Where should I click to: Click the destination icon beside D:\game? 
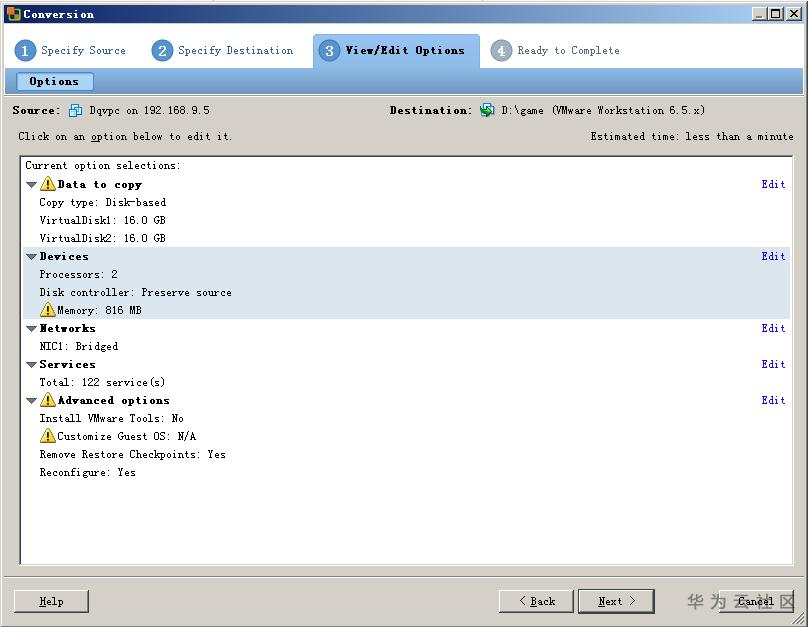click(486, 110)
